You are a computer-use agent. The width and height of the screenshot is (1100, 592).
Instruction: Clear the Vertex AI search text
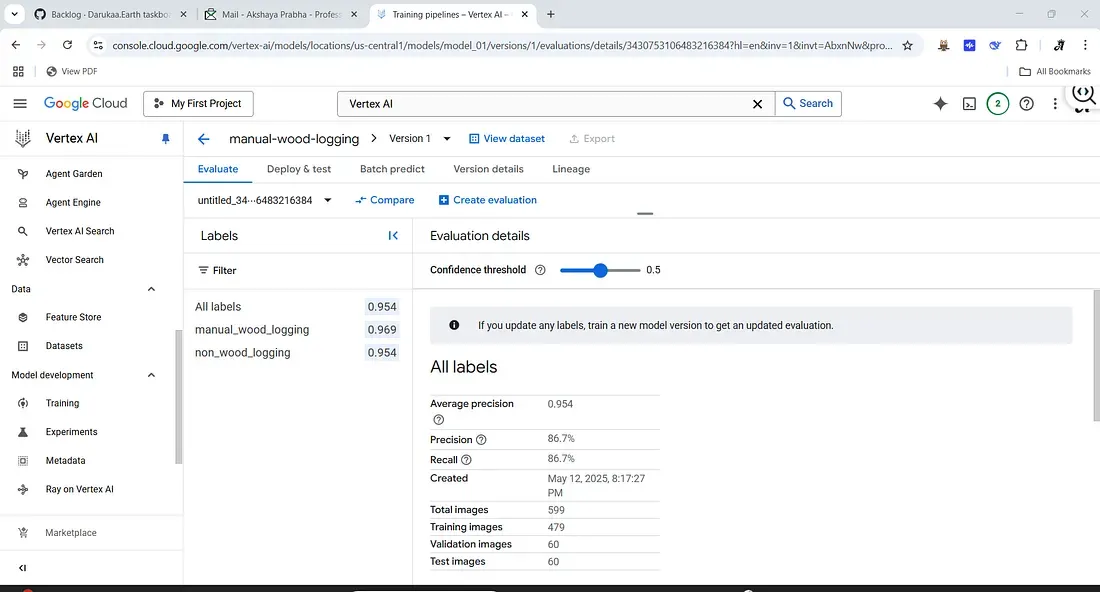pos(758,104)
